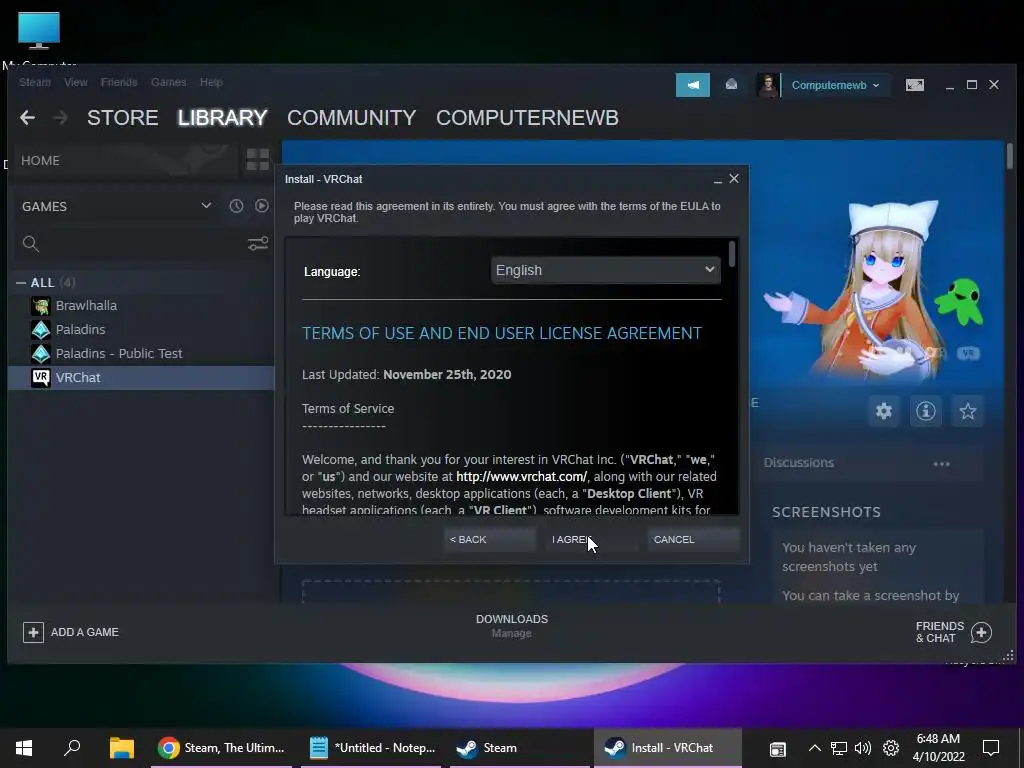Image resolution: width=1024 pixels, height=768 pixels.
Task: Open VRChat manage settings gear
Action: [884, 411]
